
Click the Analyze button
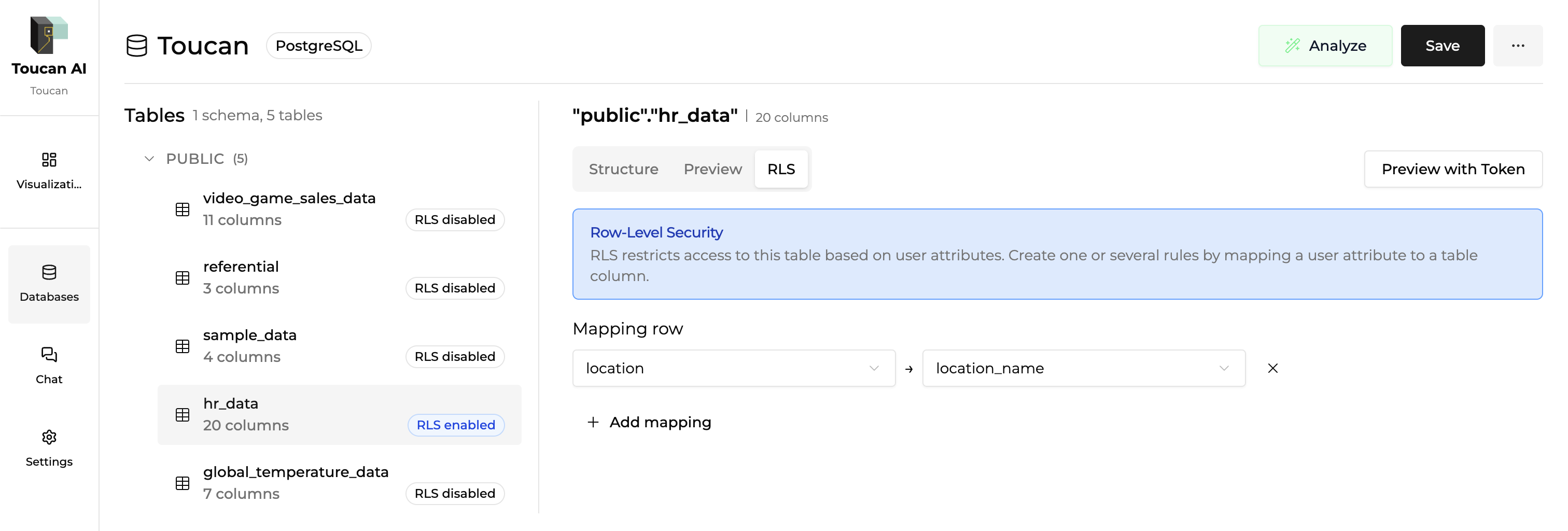click(1324, 46)
